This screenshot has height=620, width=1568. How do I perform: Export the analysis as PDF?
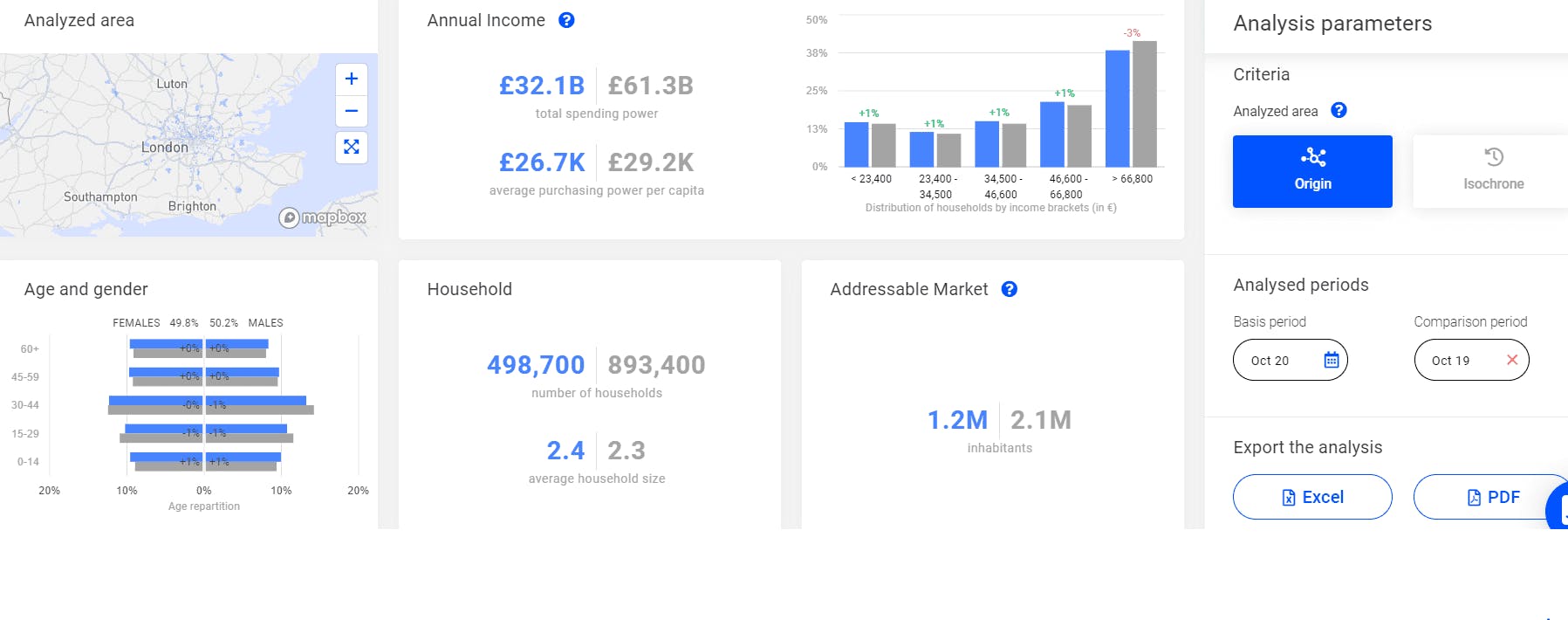pos(1493,497)
